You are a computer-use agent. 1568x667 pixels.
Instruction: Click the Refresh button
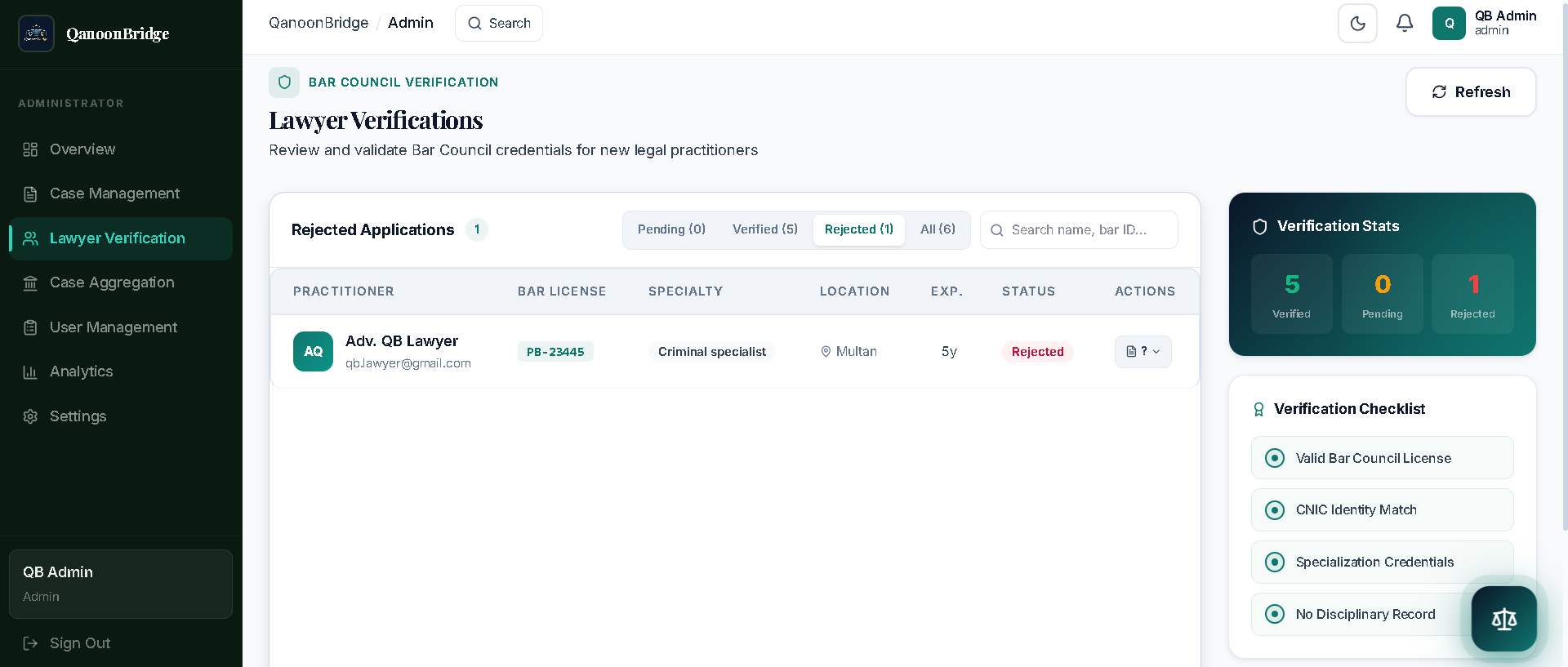[1471, 92]
